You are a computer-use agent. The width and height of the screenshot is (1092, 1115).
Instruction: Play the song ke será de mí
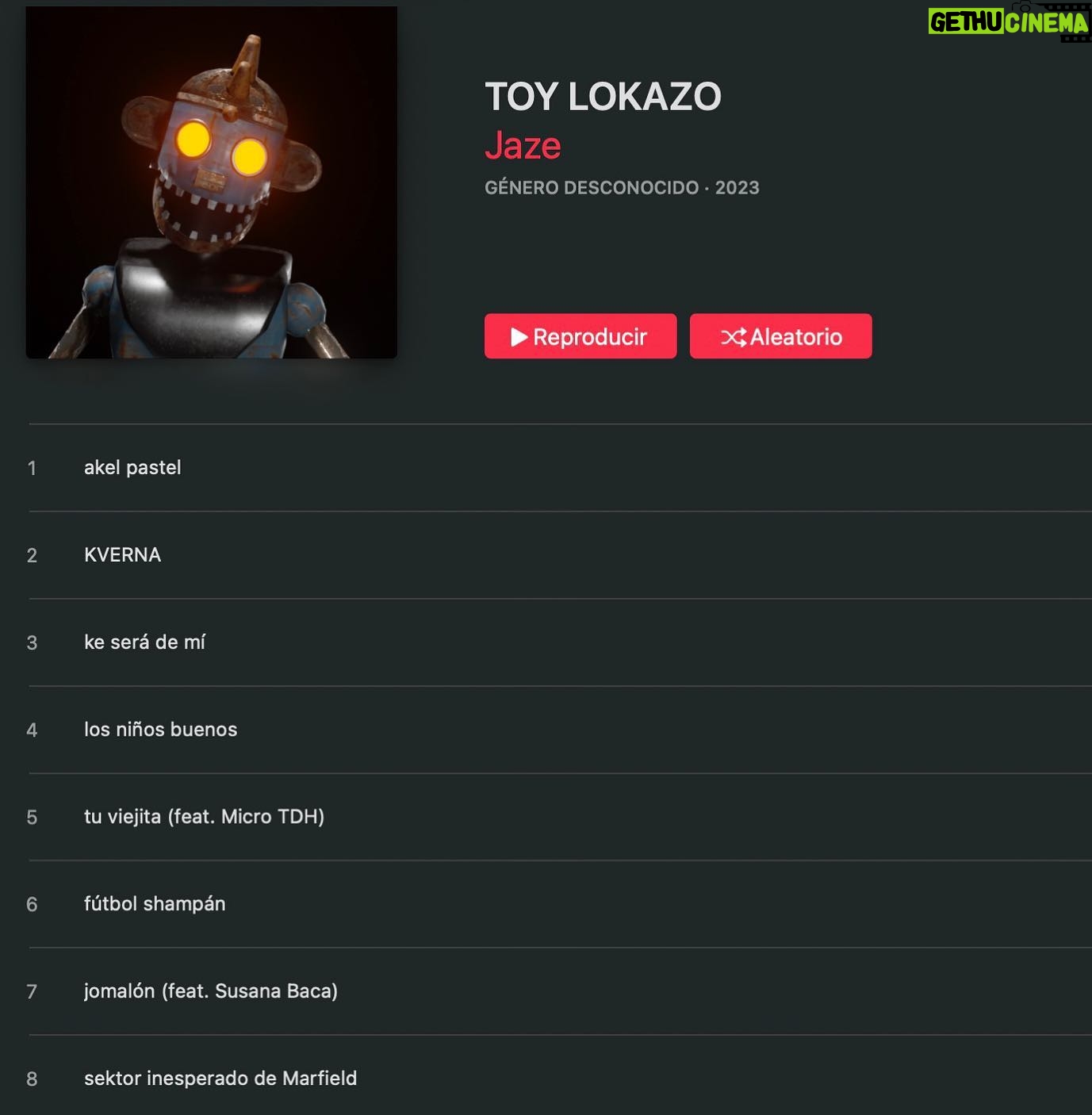coord(560,642)
